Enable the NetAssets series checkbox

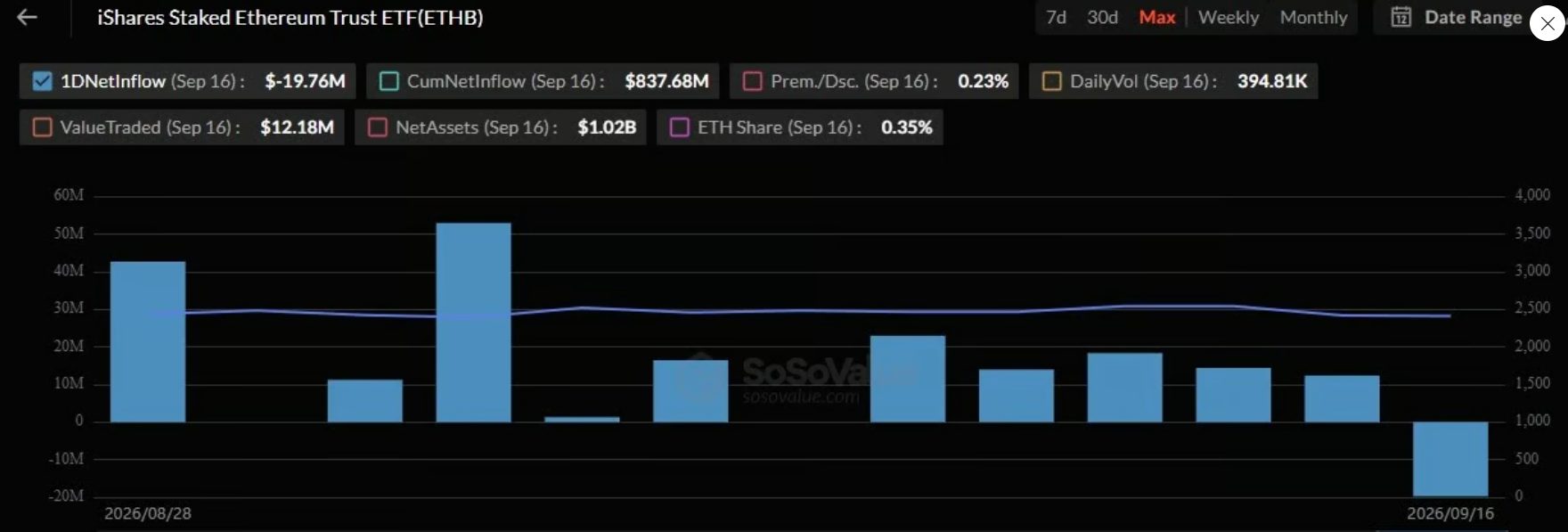point(378,127)
